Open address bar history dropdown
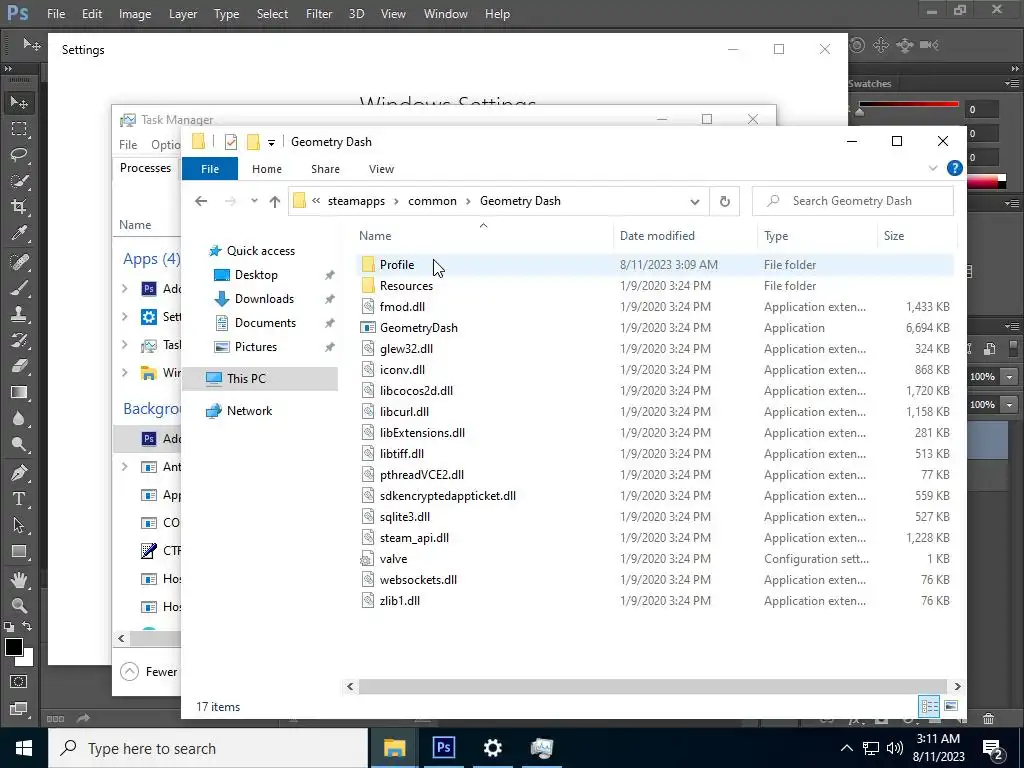Screen dimensions: 1024x768 [695, 201]
